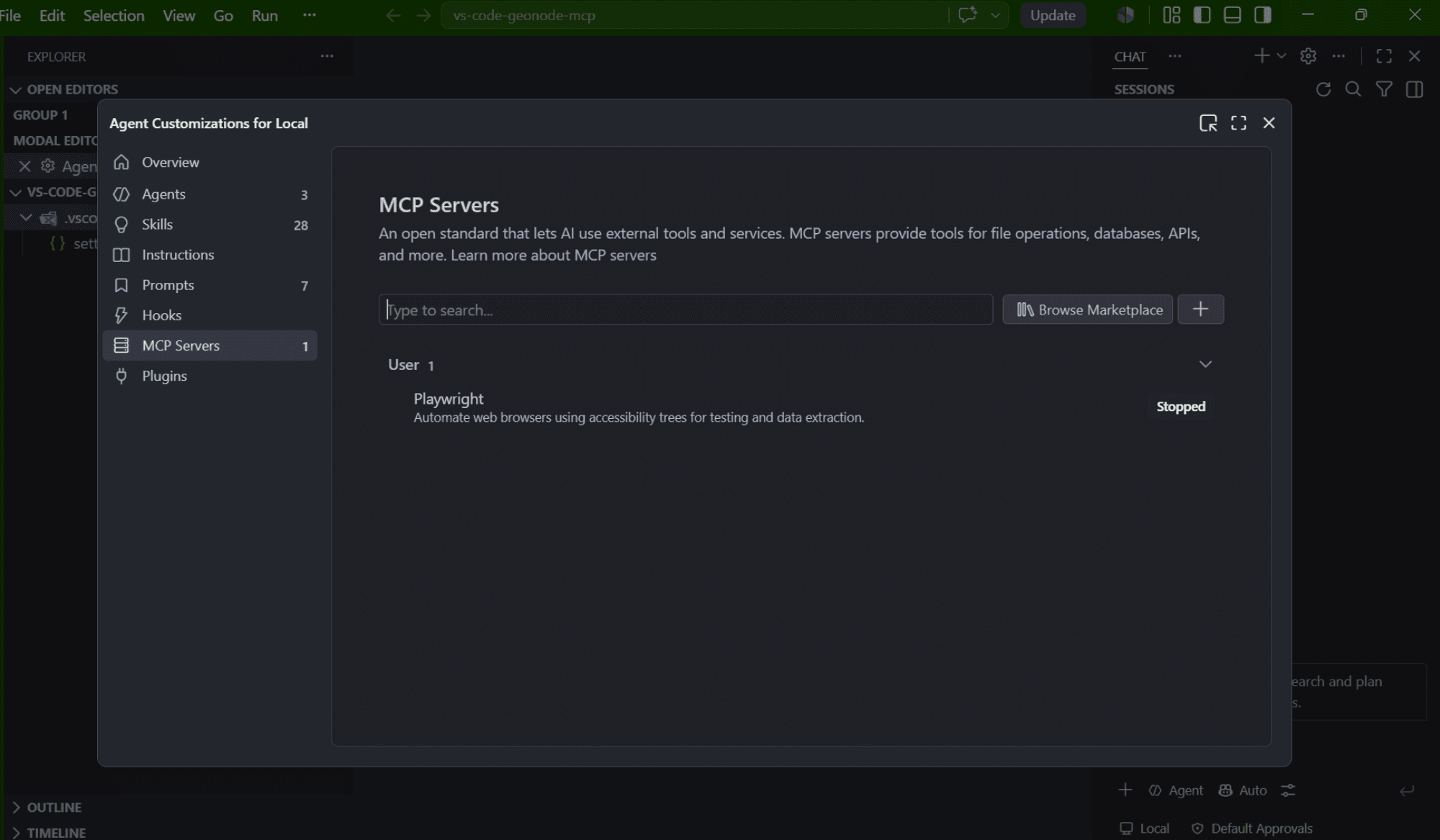
Task: Click the Update button
Action: [x=1052, y=15]
